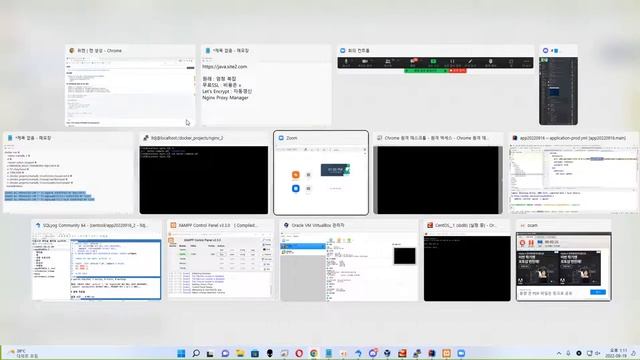Open the XAMPP orange taskbar icon
Image resolution: width=640 pixels, height=360 pixels.
pyautogui.click(x=447, y=353)
